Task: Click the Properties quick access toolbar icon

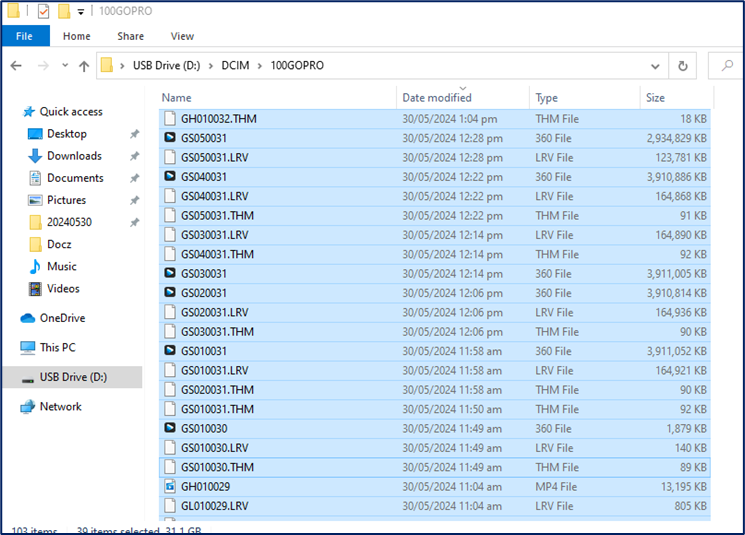Action: 43,10
